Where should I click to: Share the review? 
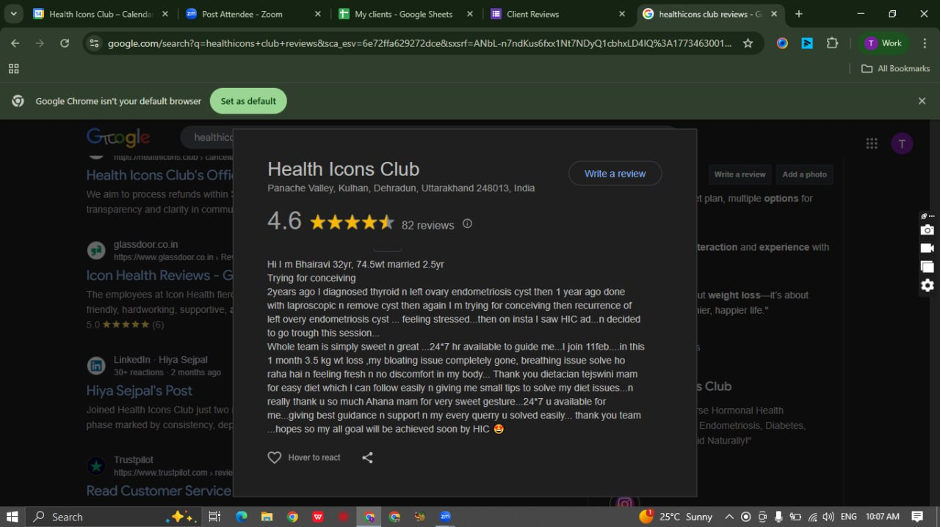367,457
